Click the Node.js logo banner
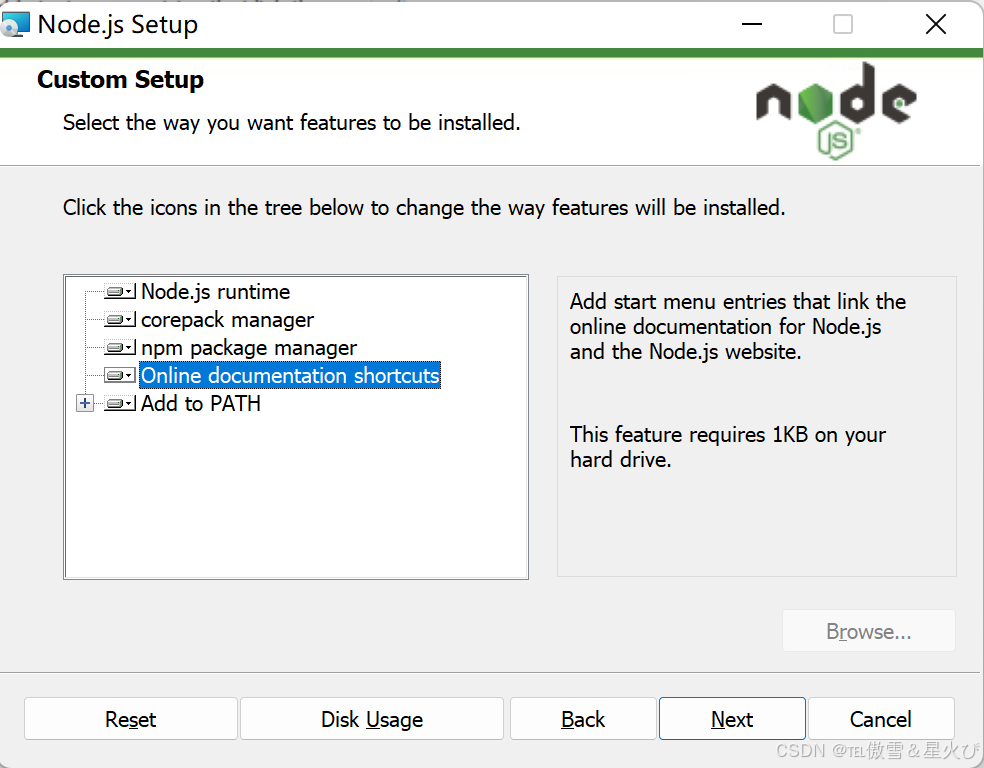Screen dimensions: 984x768 pyautogui.click(x=837, y=110)
